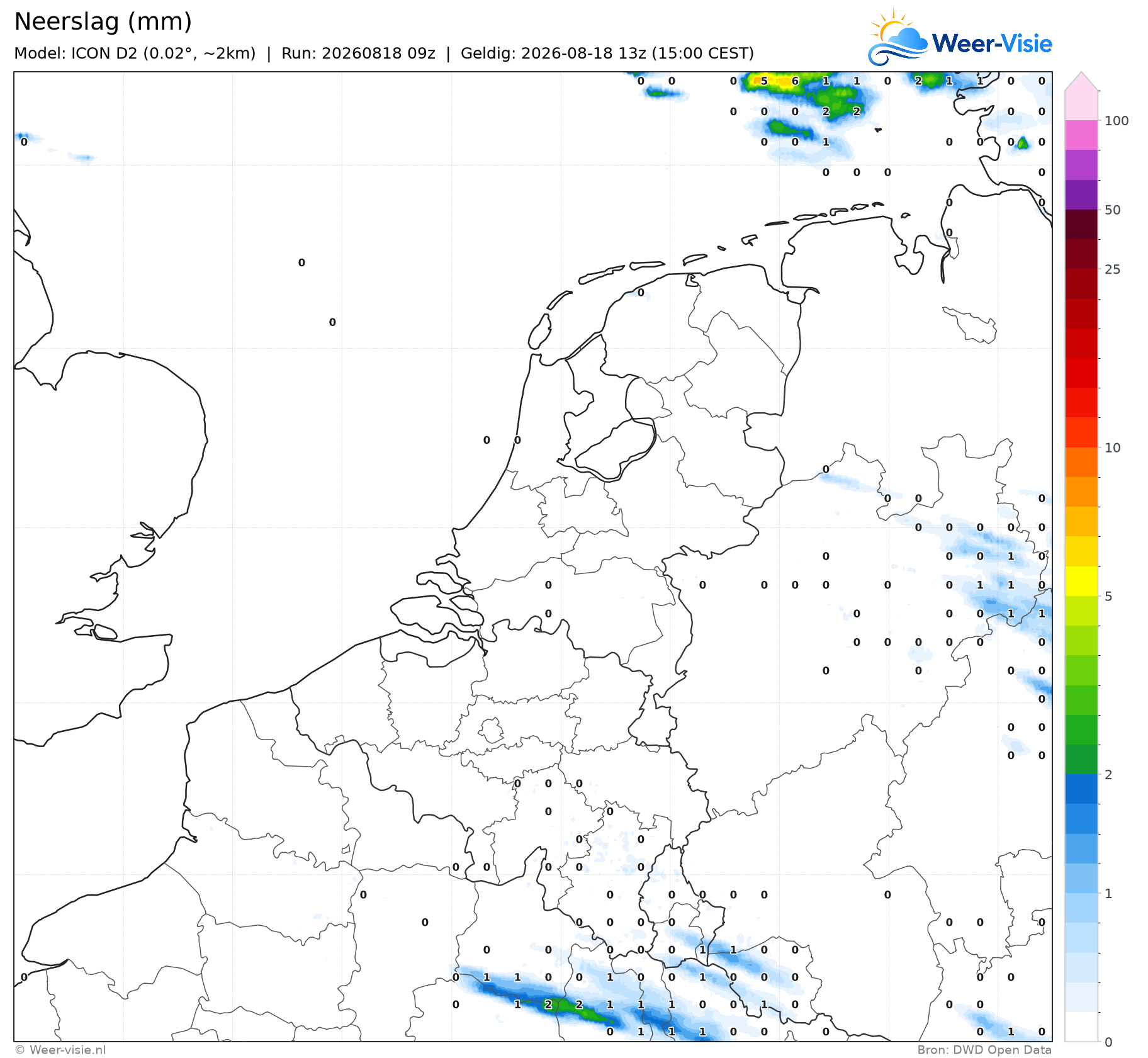Click the dark blue 2 mm color band
Viewport: 1148px width, 1058px height.
pos(1081,789)
